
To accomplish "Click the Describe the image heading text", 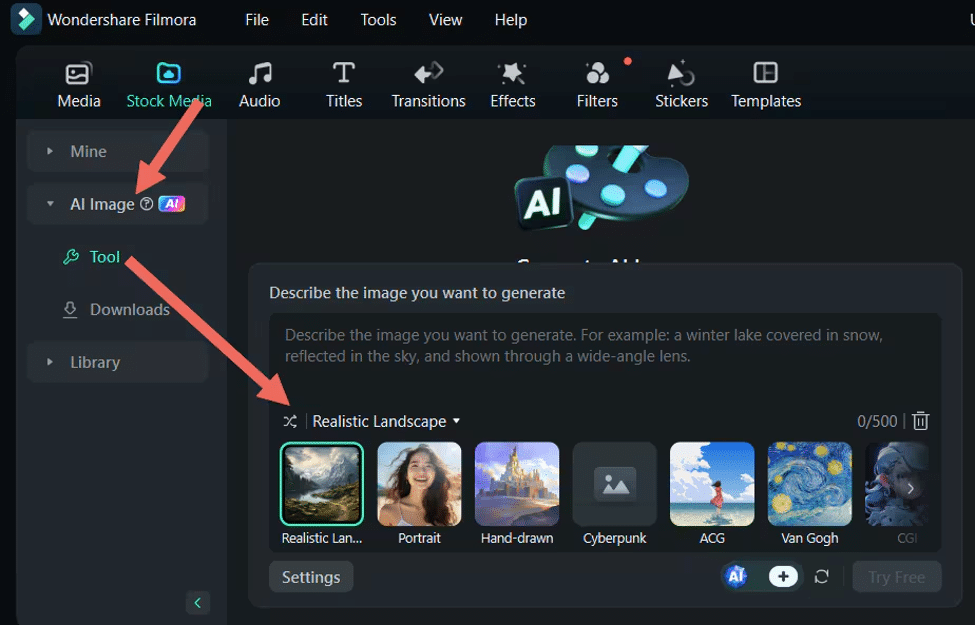I will [417, 293].
